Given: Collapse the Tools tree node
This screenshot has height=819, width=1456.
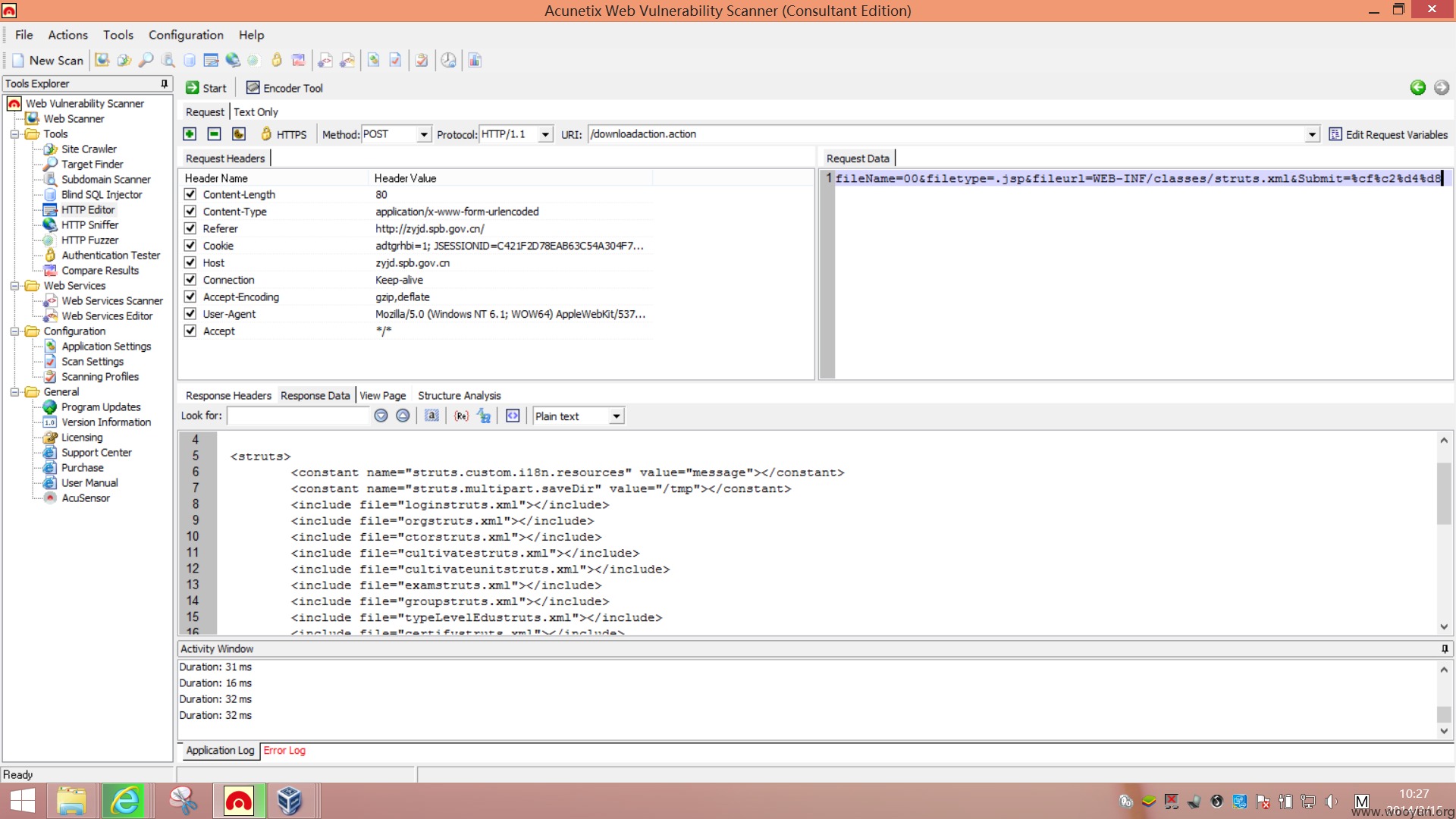Looking at the screenshot, I should coord(14,134).
